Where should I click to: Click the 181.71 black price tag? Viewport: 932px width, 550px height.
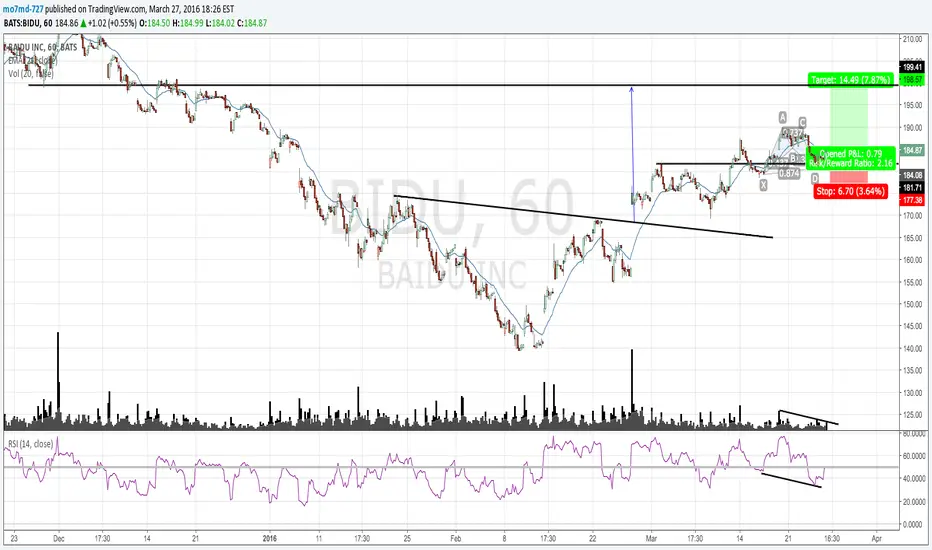point(912,188)
